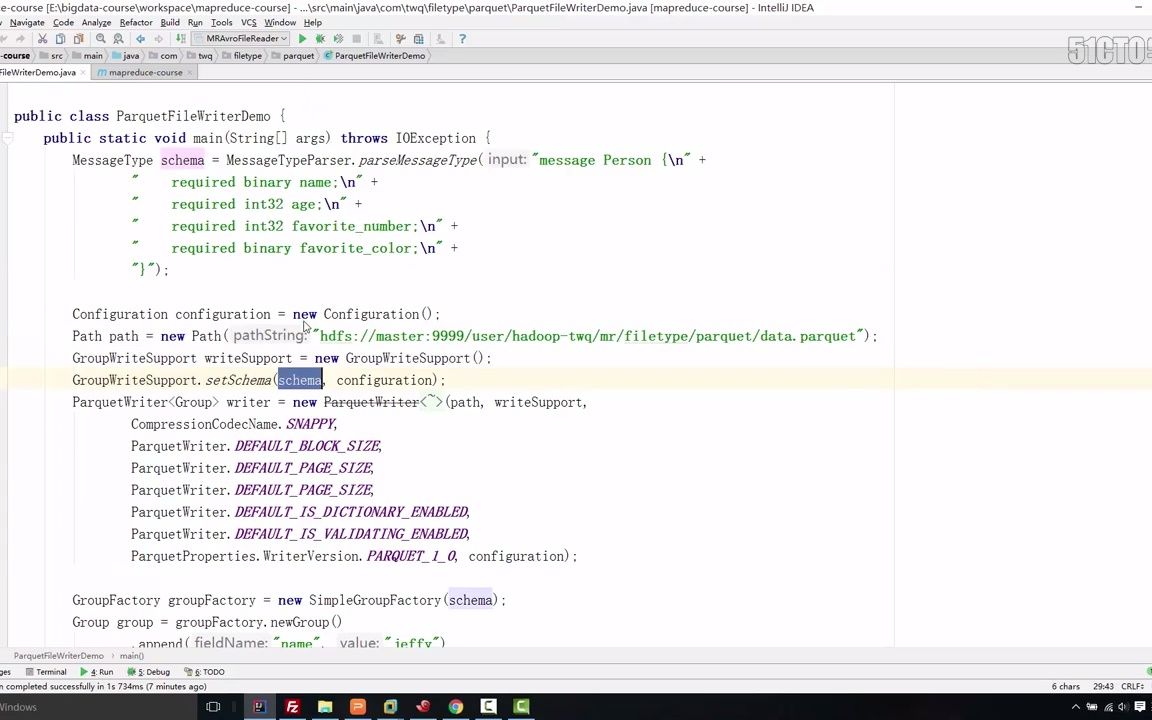The image size is (1152, 720).
Task: Click the Cut scissors icon
Action: coord(43,39)
